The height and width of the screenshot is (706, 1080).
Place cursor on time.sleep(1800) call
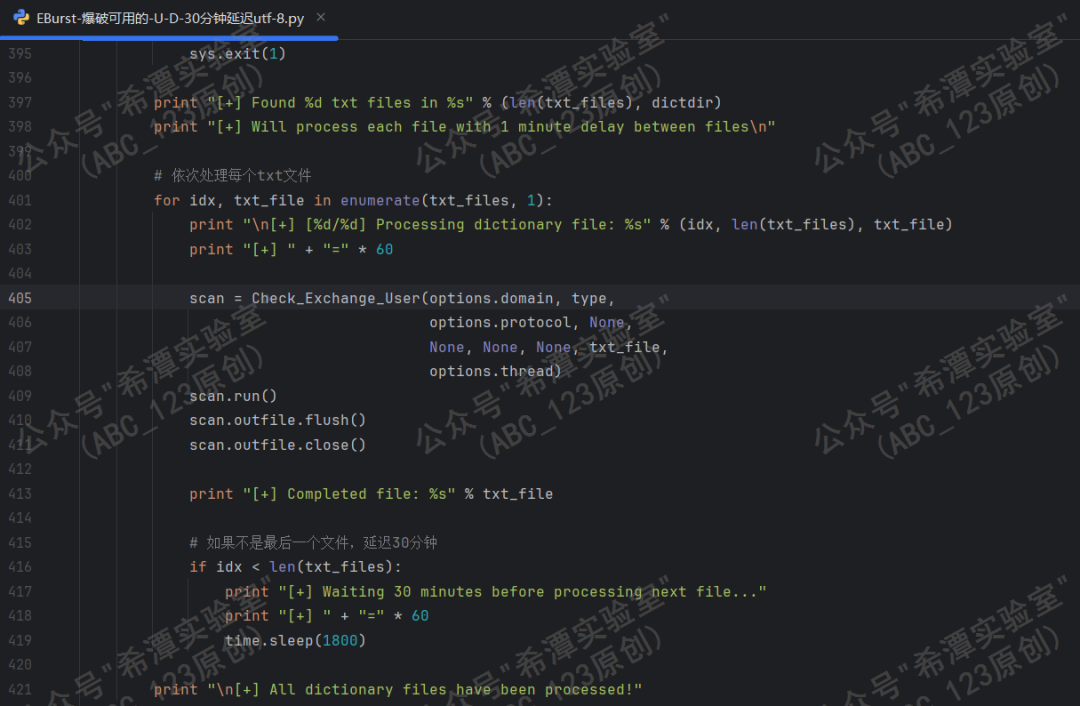point(295,641)
